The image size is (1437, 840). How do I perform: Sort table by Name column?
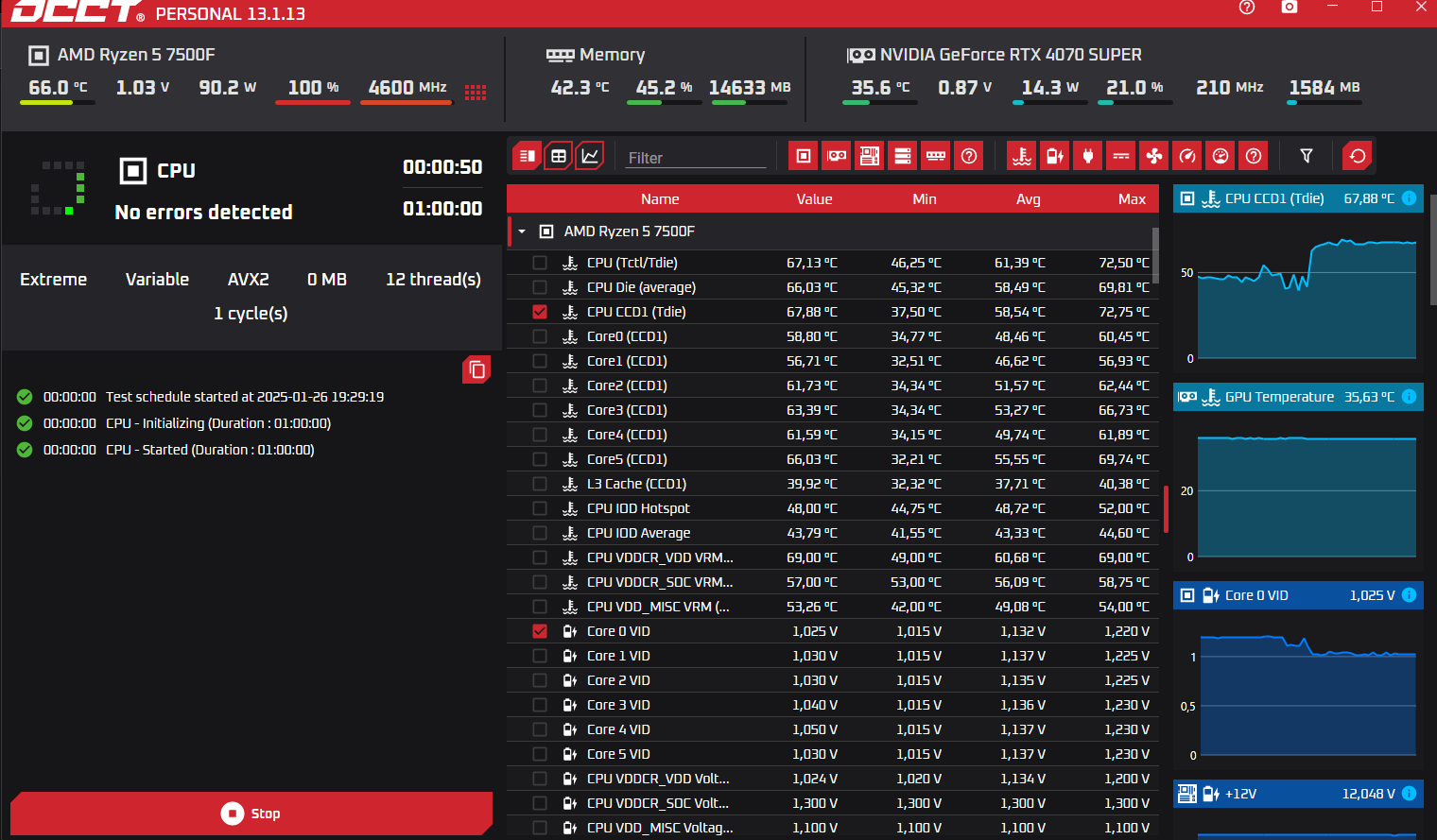(x=660, y=199)
